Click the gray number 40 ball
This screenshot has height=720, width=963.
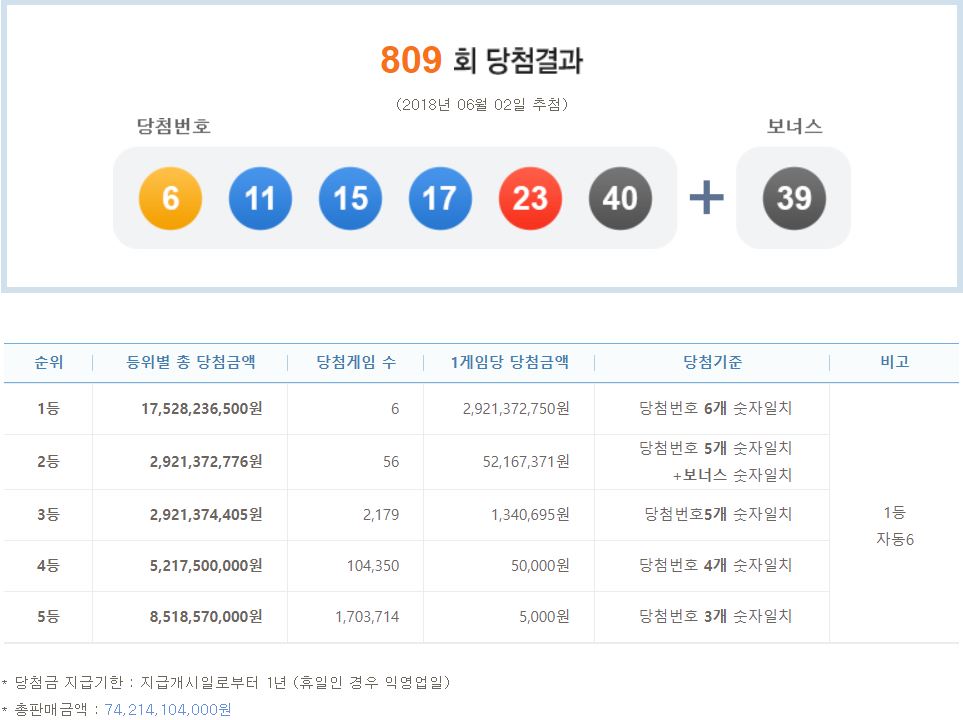[x=620, y=198]
